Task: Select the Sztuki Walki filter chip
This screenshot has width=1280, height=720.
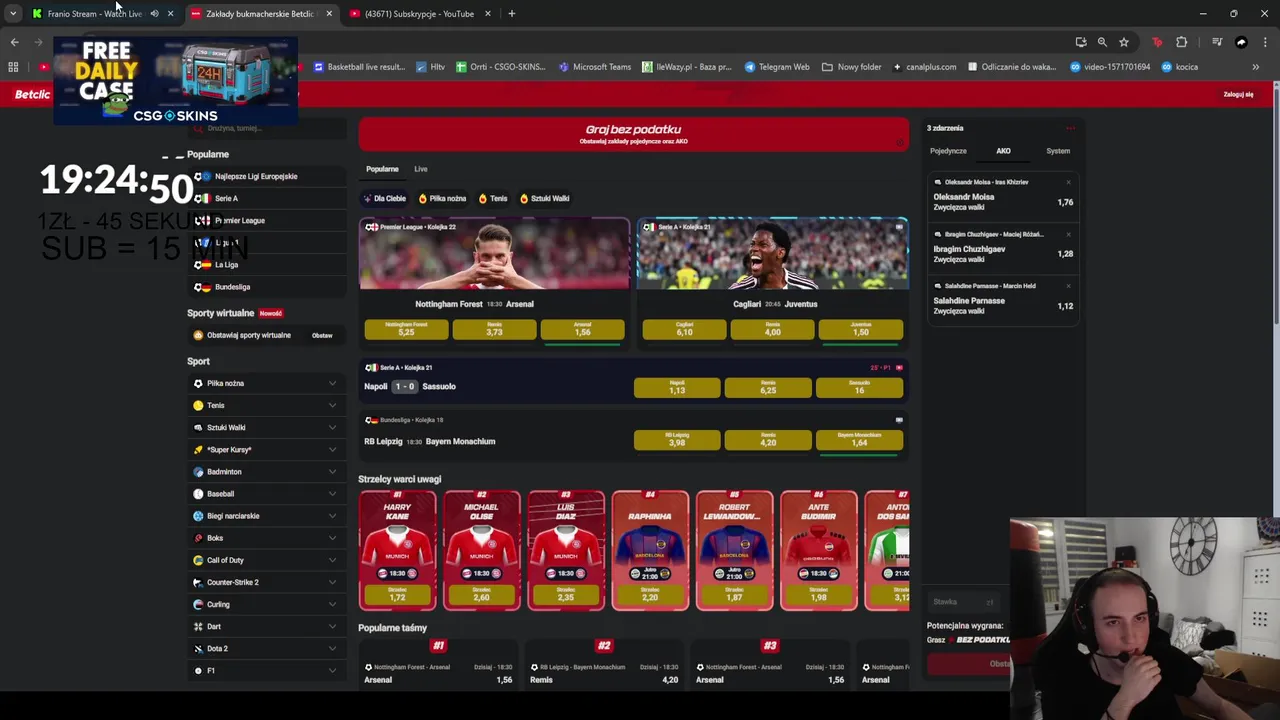Action: 544,198
